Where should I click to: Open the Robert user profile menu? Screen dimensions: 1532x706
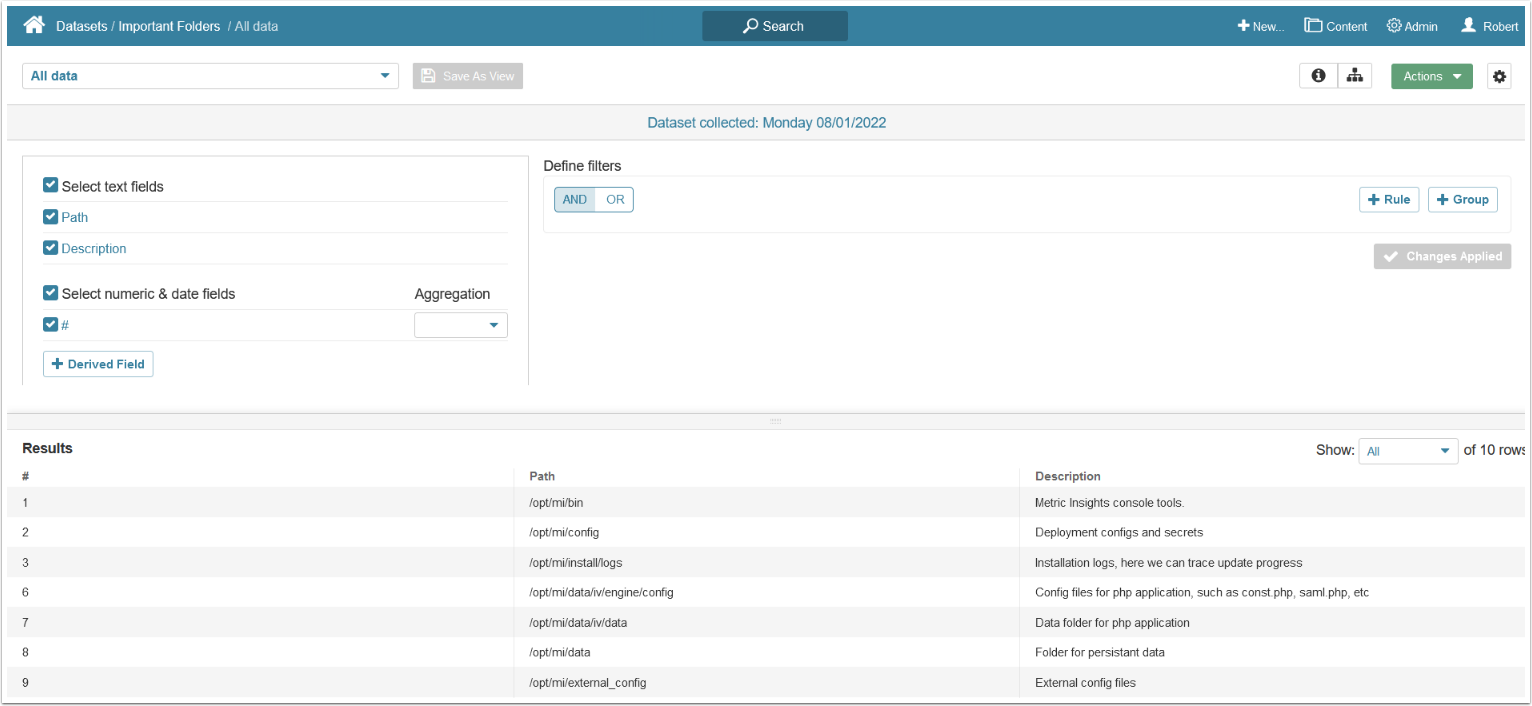point(1489,26)
